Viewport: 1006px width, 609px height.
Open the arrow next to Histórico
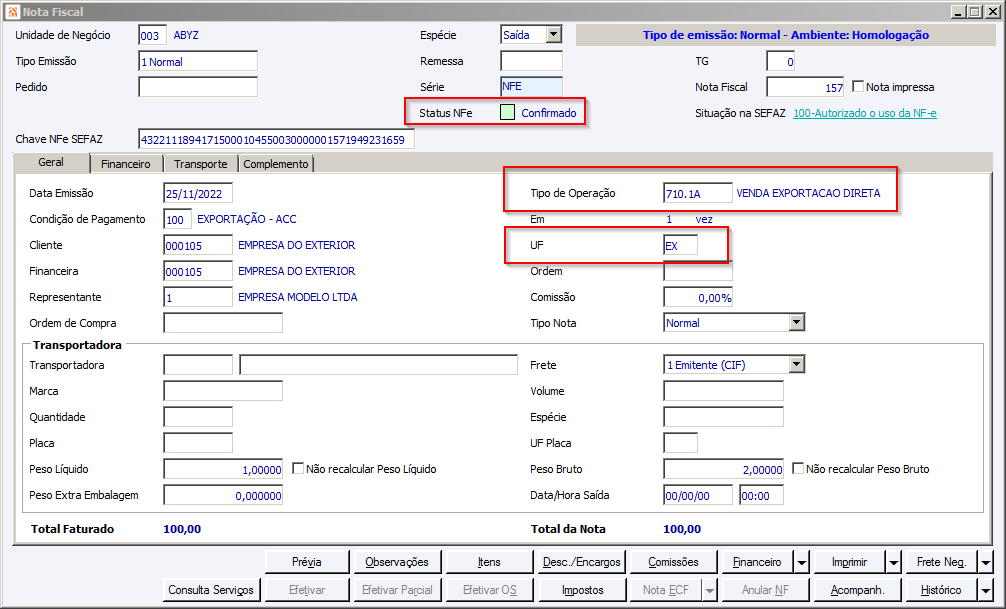point(985,590)
